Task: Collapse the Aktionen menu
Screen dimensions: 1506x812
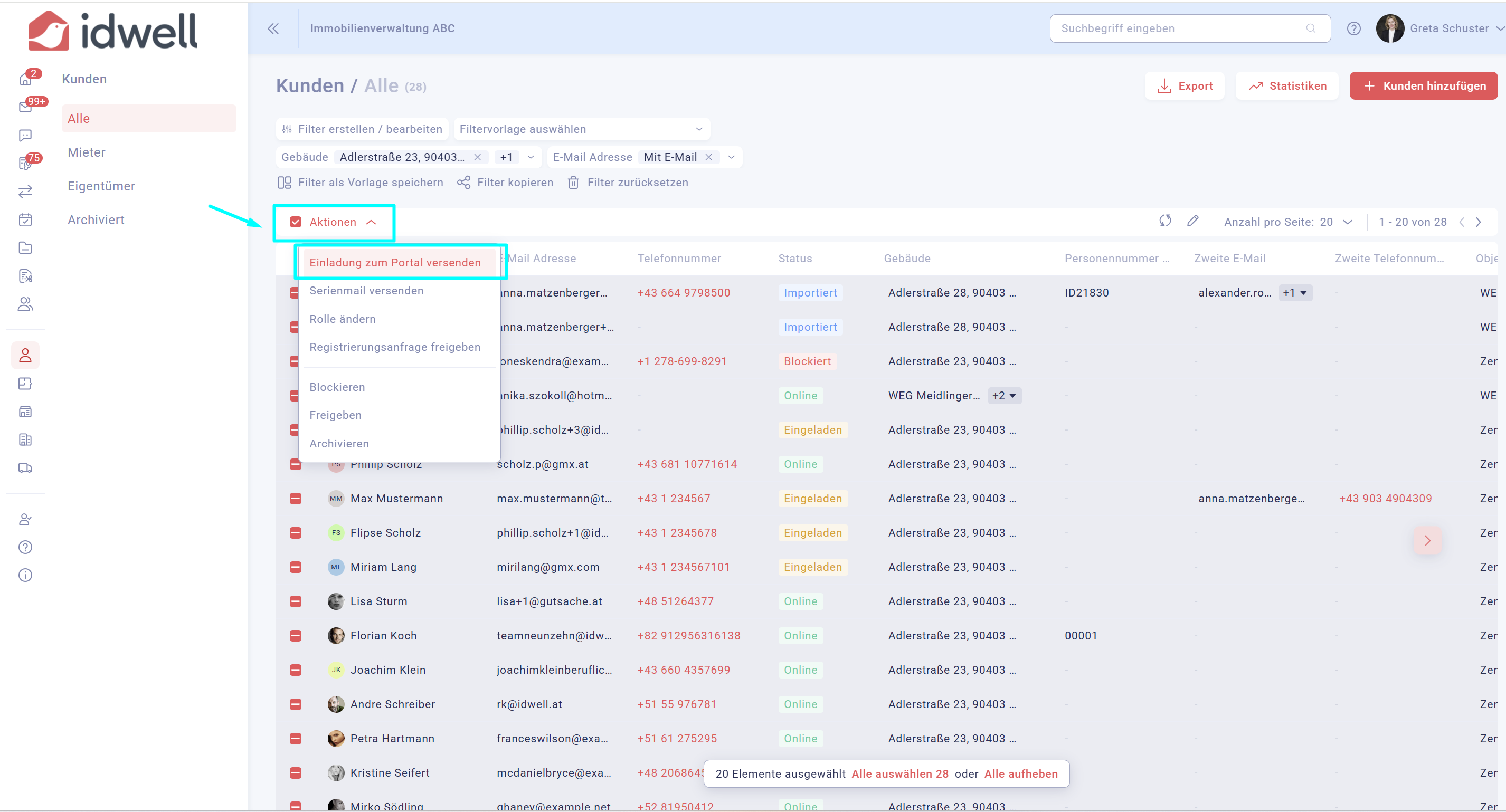Action: tap(343, 222)
